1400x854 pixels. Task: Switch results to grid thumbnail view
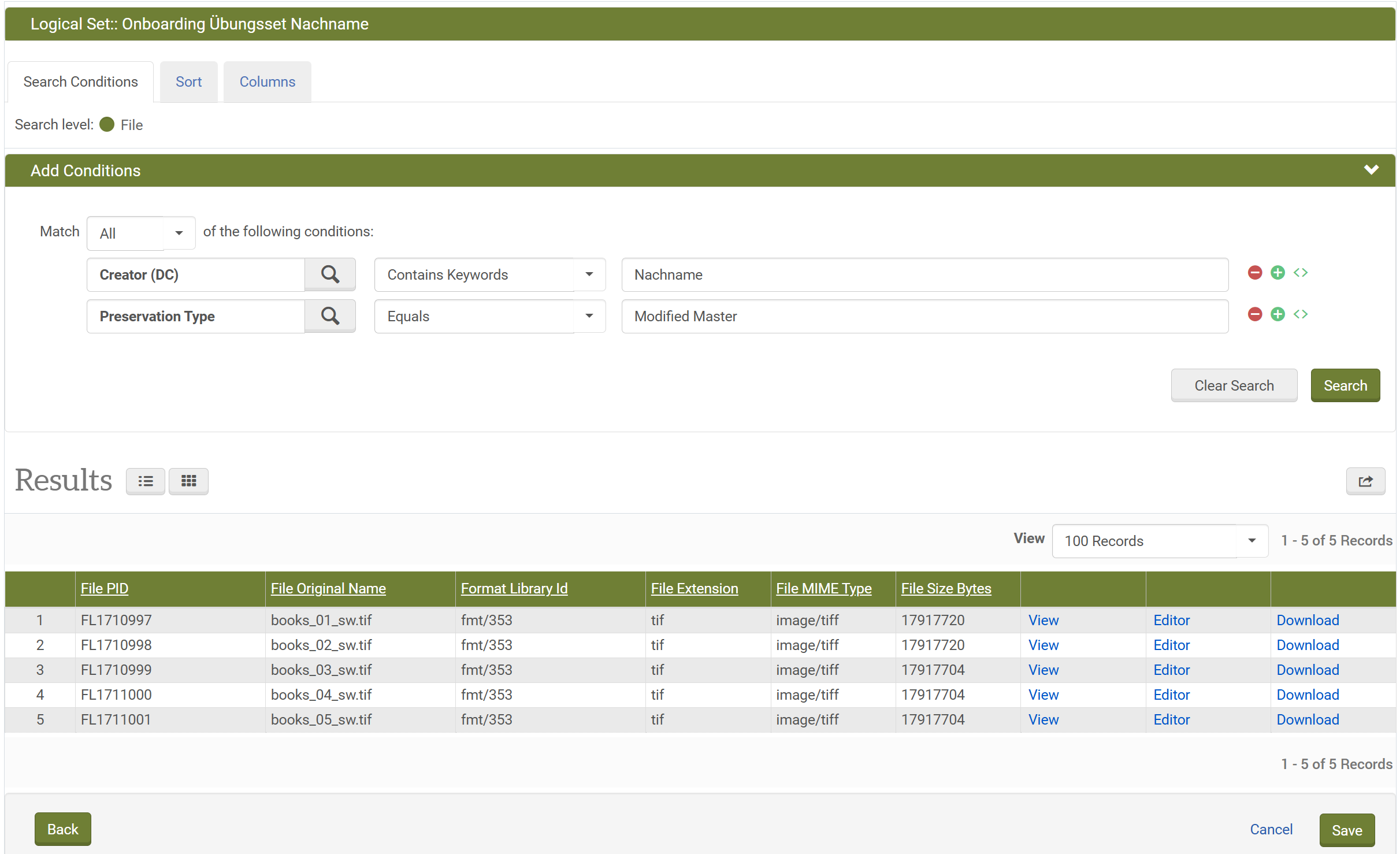point(188,481)
